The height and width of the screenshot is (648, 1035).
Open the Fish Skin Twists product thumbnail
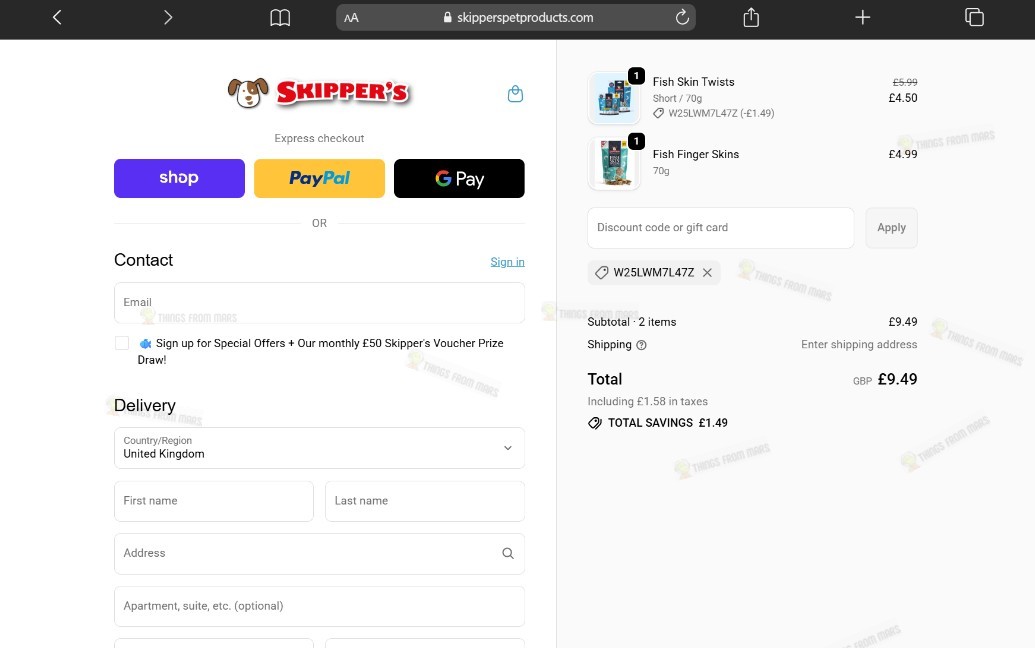pyautogui.click(x=614, y=98)
